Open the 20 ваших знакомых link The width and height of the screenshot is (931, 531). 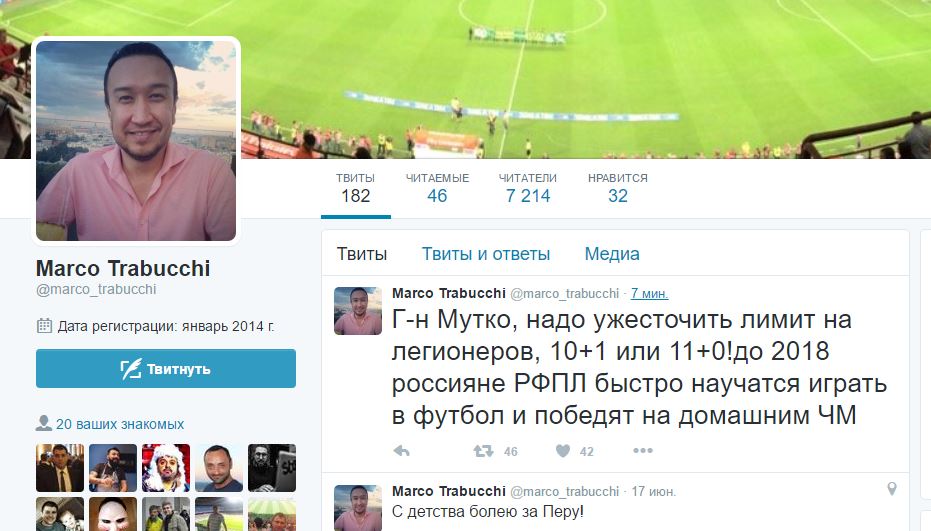point(120,424)
